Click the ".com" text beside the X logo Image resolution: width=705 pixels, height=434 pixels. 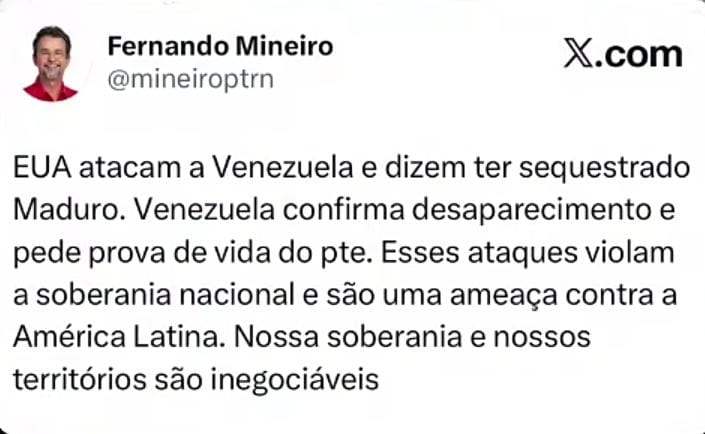click(638, 54)
